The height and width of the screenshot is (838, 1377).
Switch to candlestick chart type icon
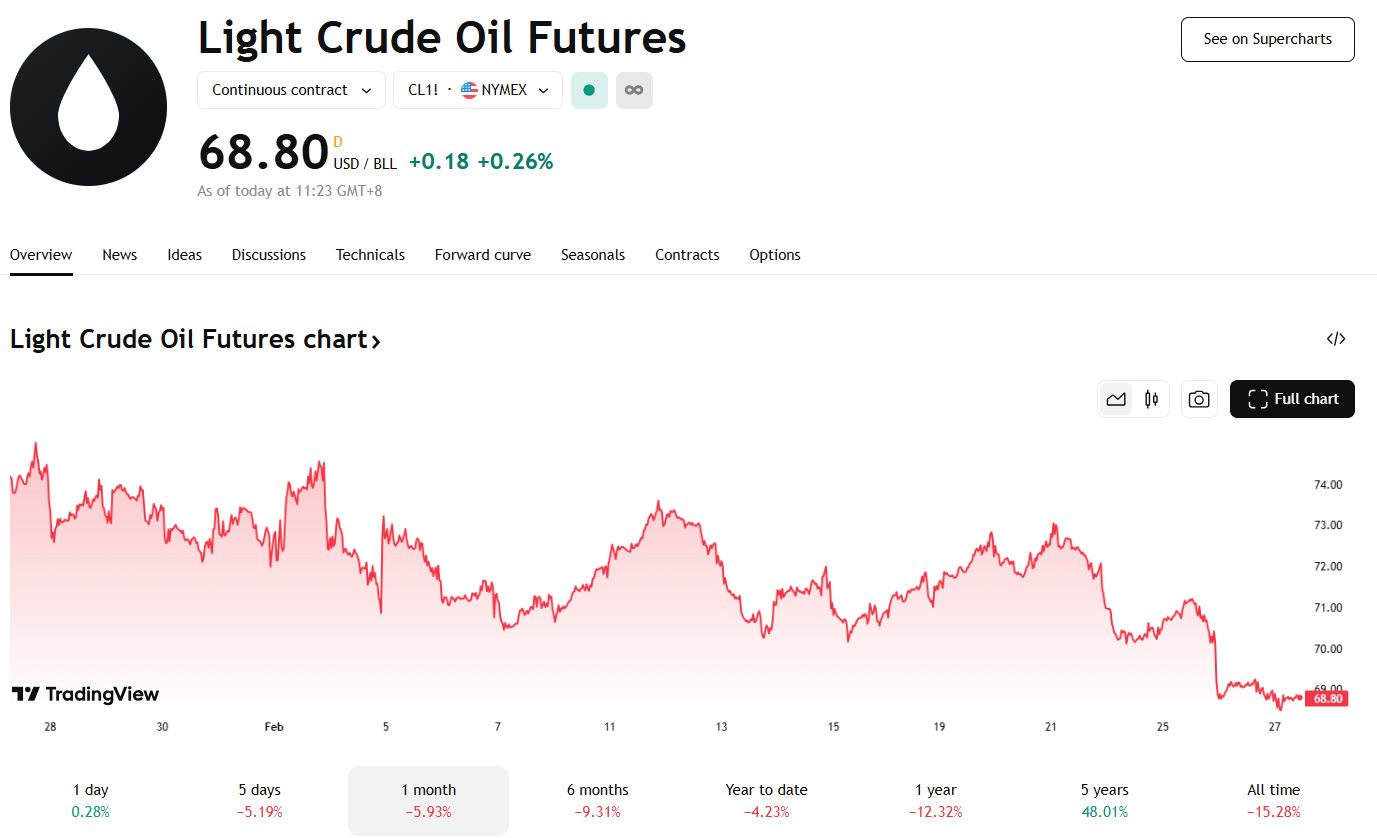point(1151,399)
